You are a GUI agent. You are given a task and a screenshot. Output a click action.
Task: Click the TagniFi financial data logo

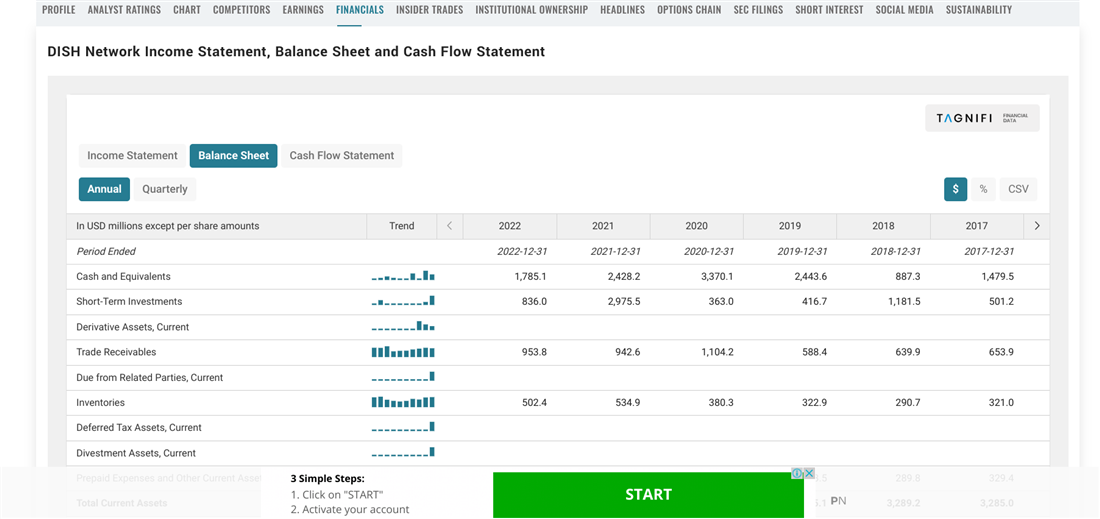pyautogui.click(x=981, y=118)
